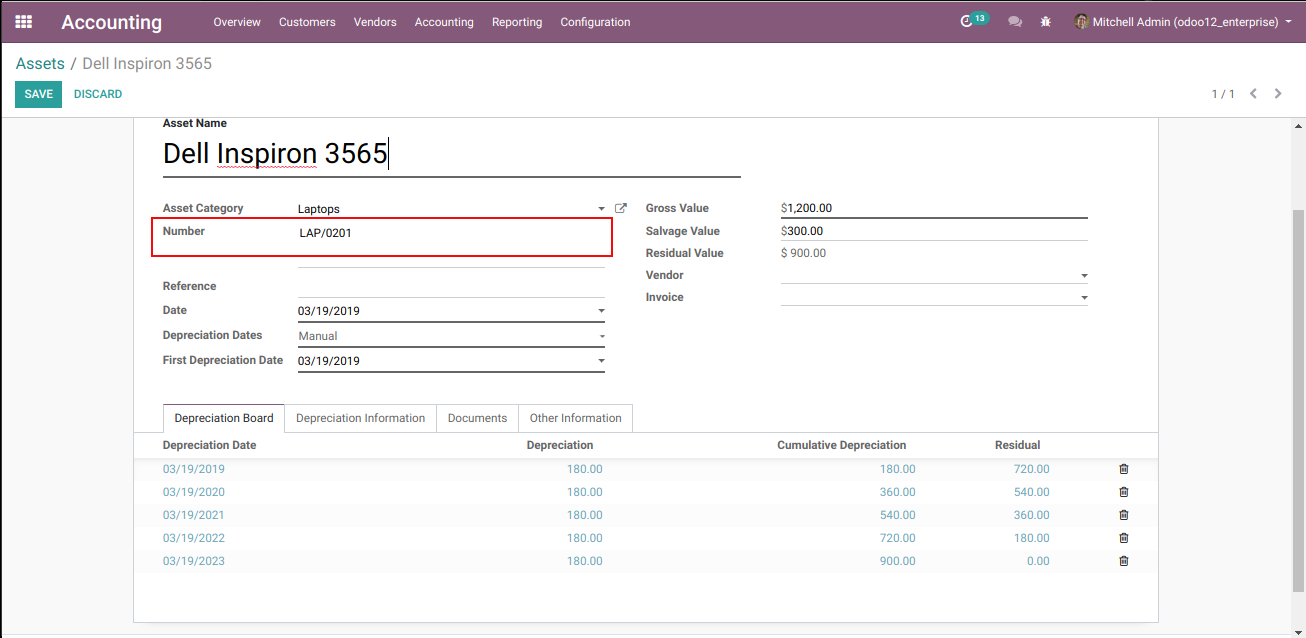The width and height of the screenshot is (1306, 638).
Task: Click the 360.00 cumulative depreciation cell
Action: click(x=897, y=492)
